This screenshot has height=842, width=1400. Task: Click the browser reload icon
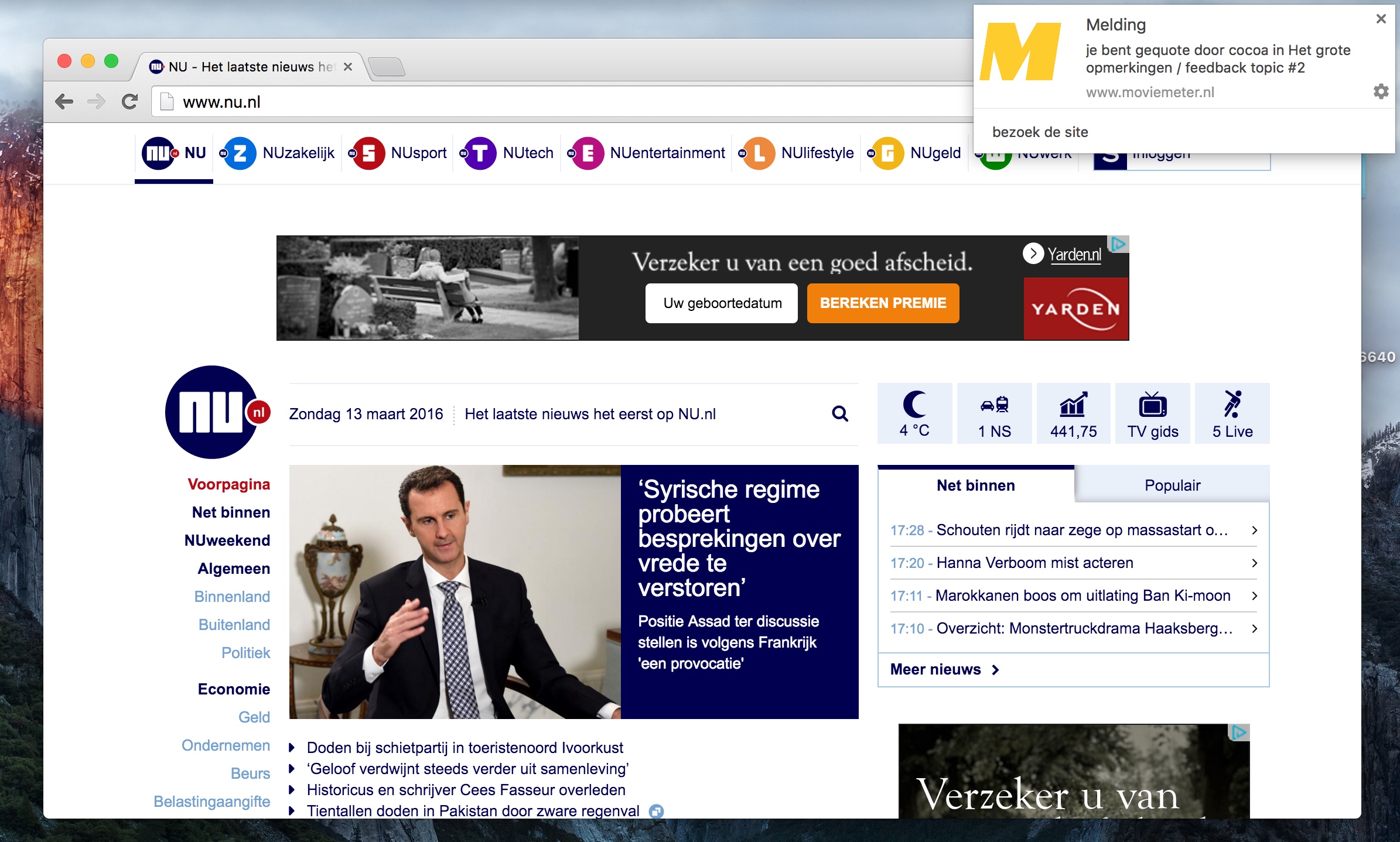click(x=129, y=102)
